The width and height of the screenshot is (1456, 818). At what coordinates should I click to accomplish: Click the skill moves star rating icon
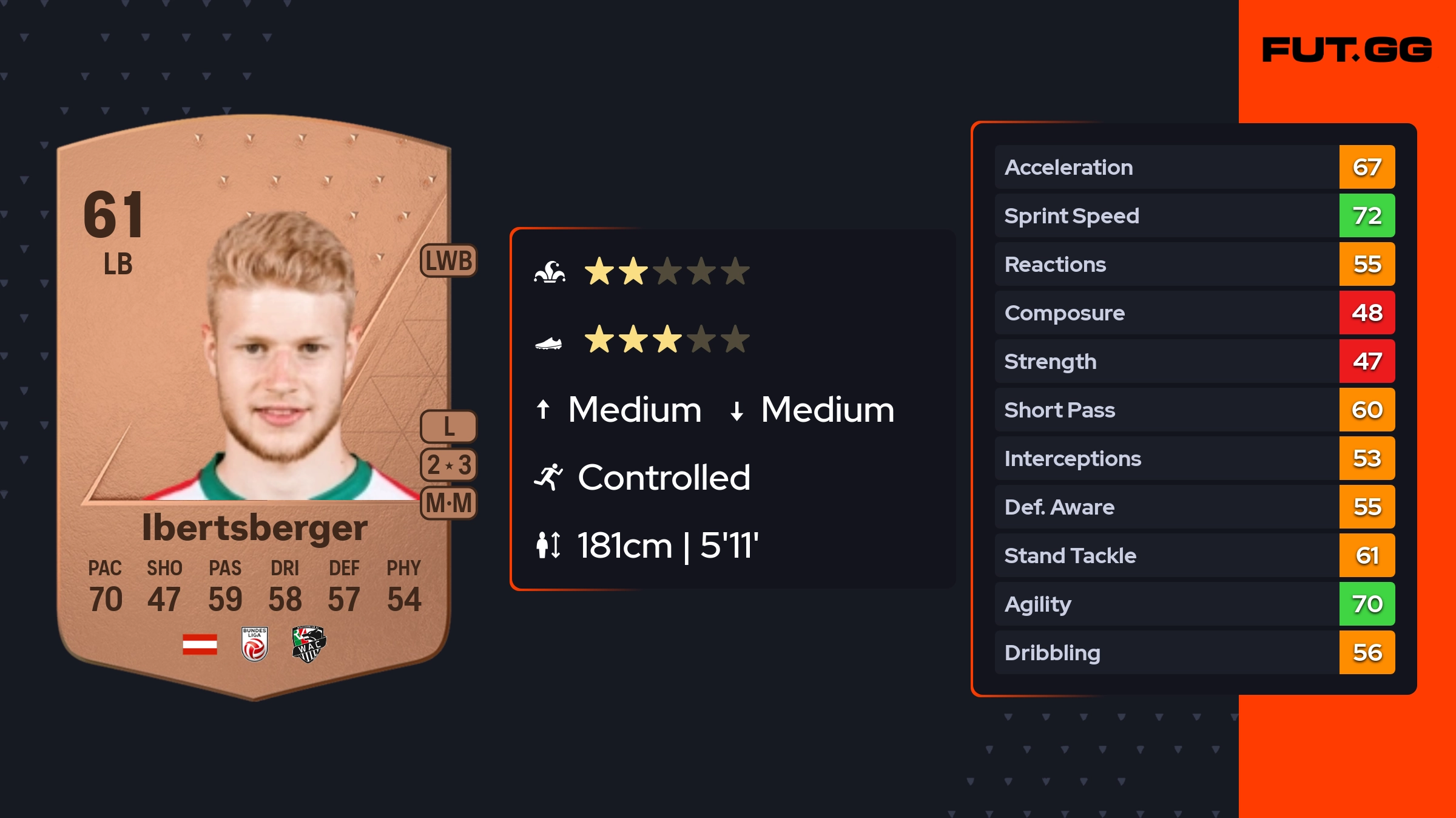coord(550,272)
